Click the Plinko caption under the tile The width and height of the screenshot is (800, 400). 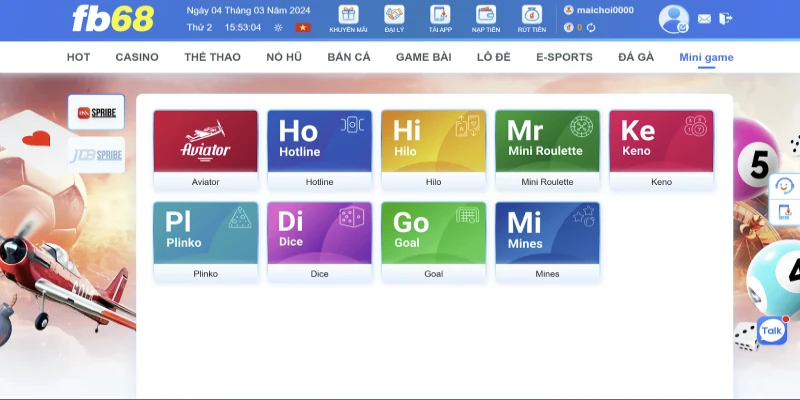point(206,274)
